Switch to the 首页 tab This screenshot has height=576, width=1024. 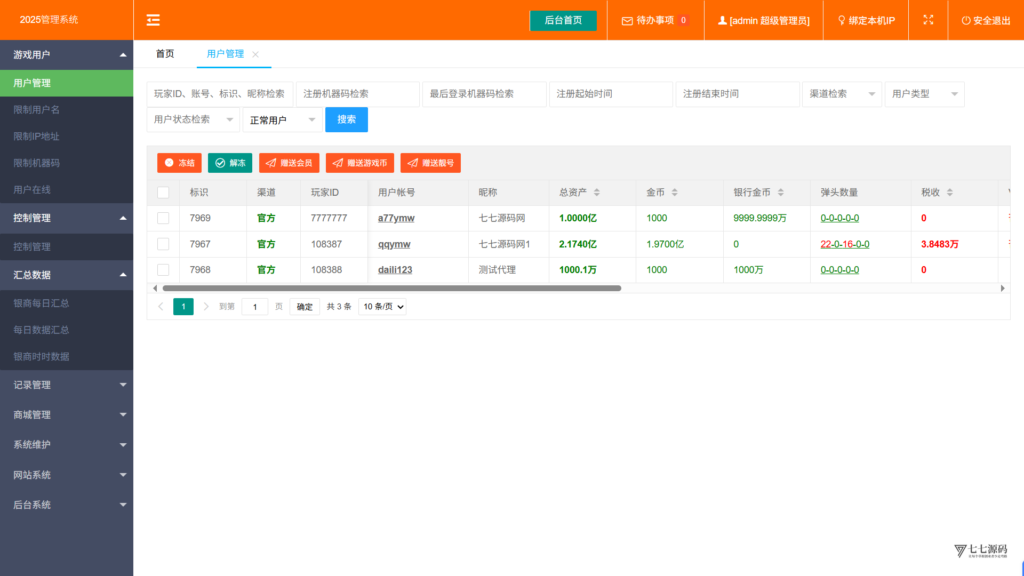[165, 54]
